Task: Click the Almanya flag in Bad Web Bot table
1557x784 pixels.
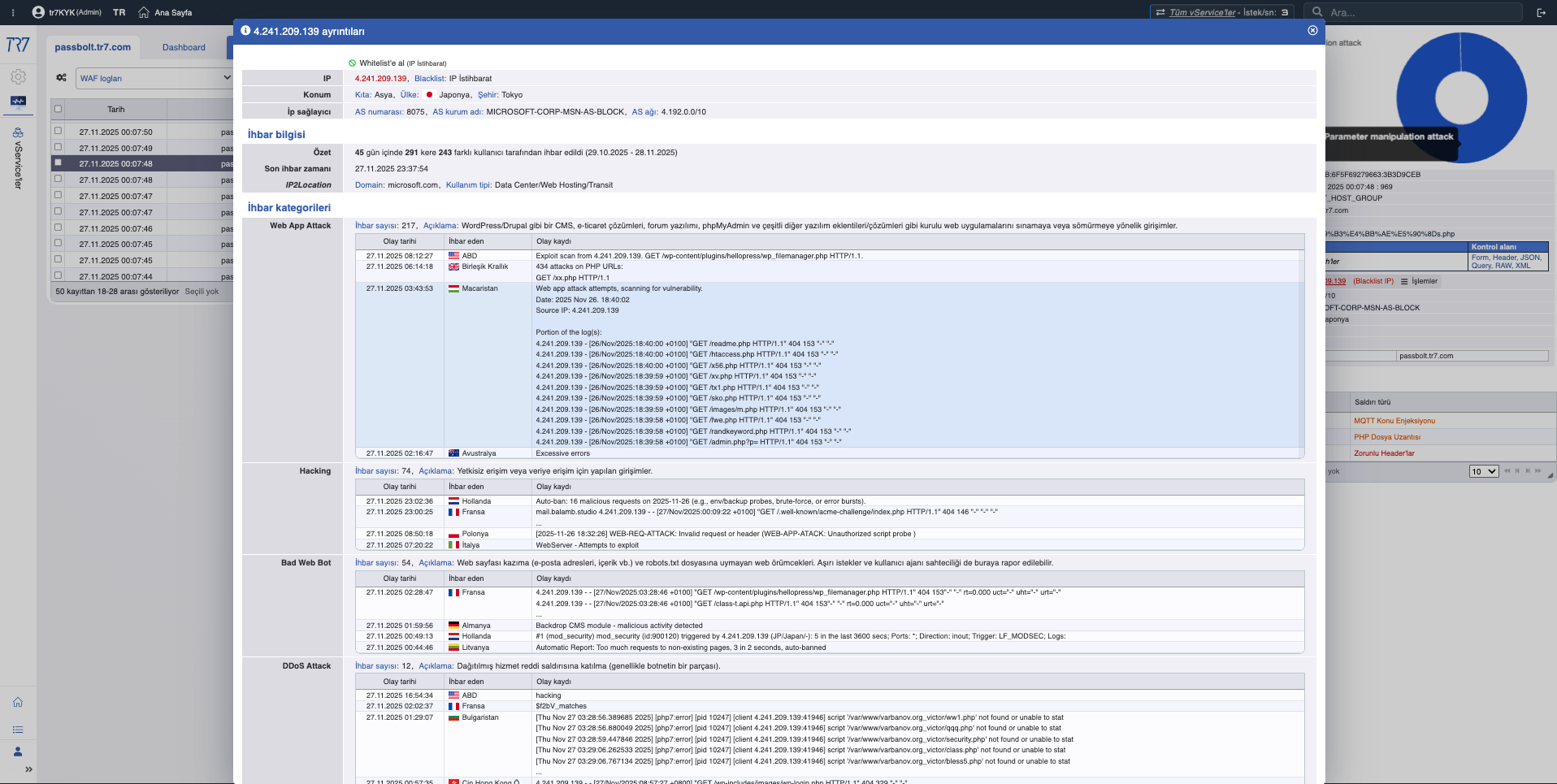Action: 453,626
